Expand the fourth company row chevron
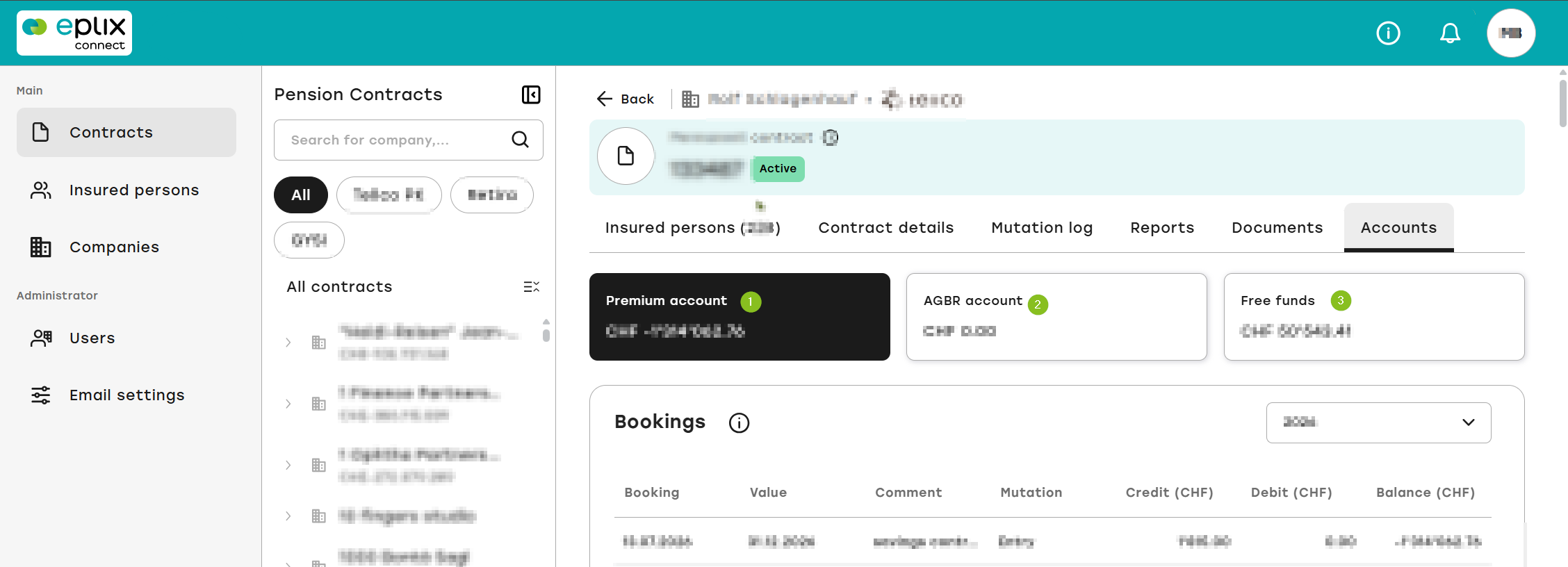 [288, 516]
